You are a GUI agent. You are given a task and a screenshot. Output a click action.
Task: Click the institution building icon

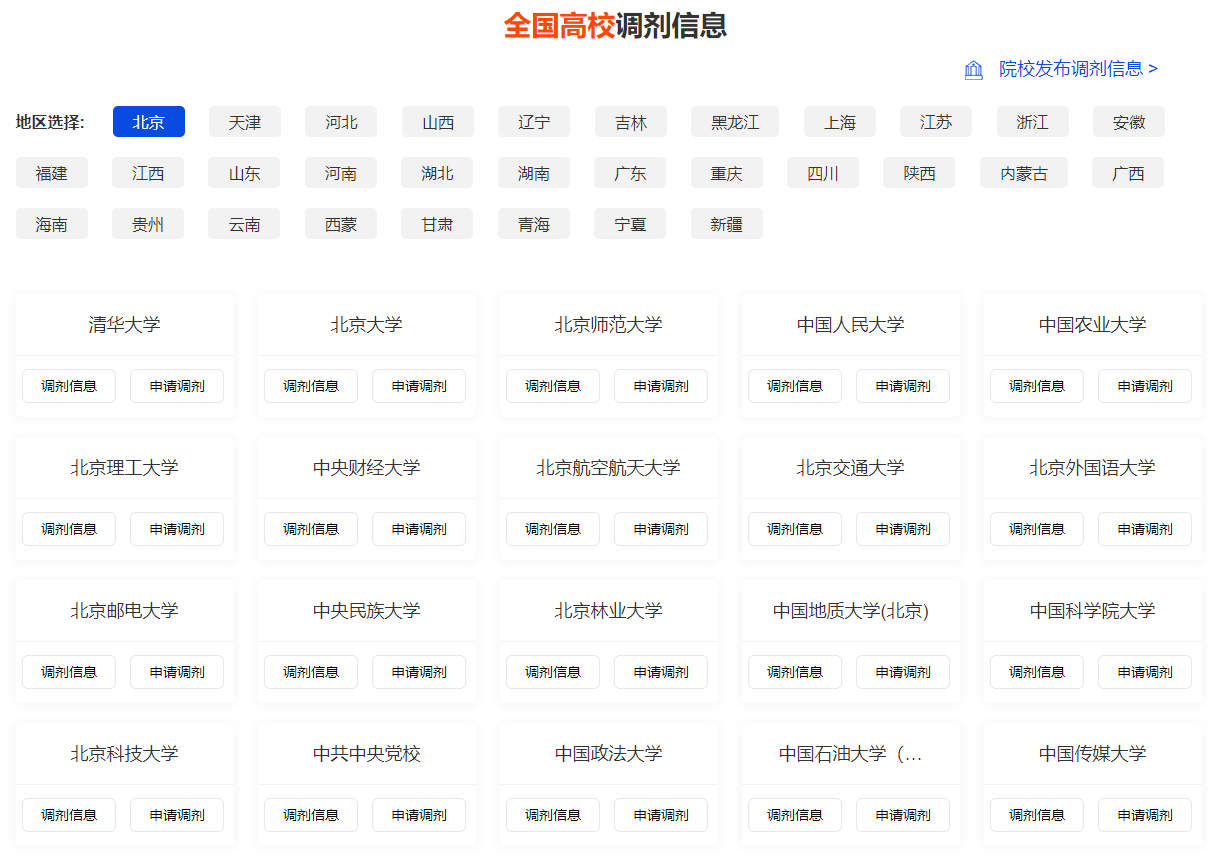point(973,69)
